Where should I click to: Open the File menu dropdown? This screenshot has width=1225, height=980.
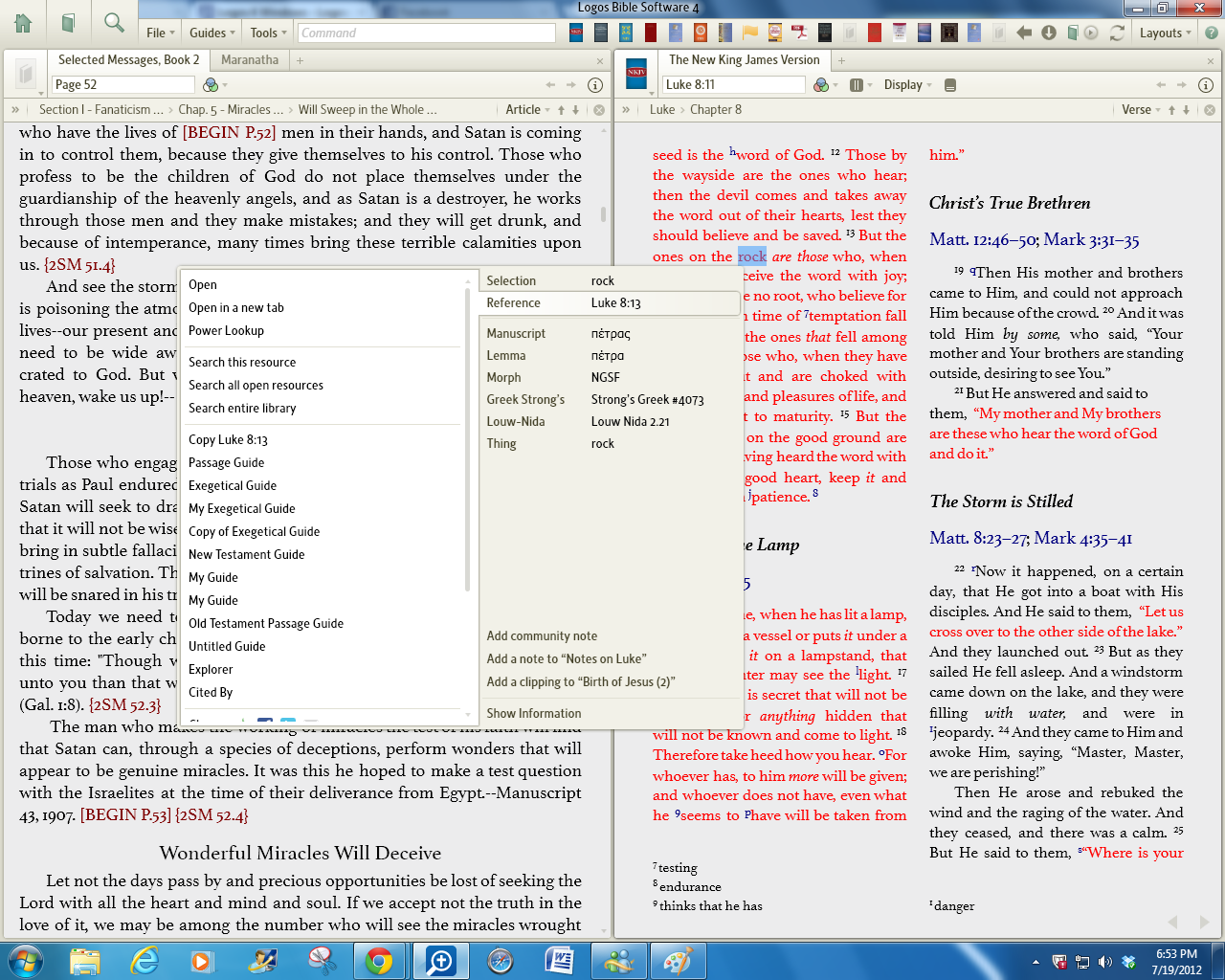pyautogui.click(x=160, y=33)
